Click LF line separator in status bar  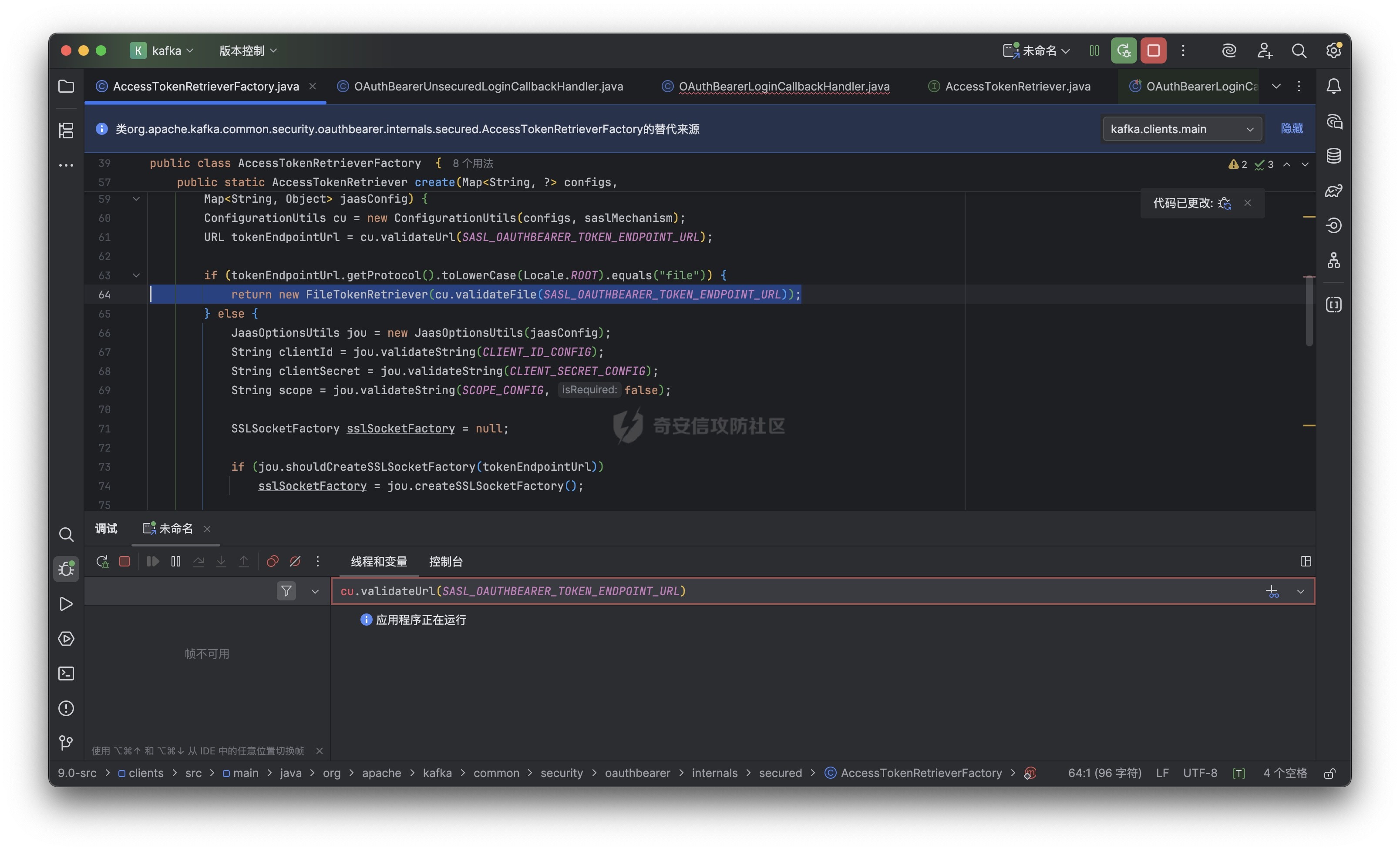pyautogui.click(x=1162, y=773)
